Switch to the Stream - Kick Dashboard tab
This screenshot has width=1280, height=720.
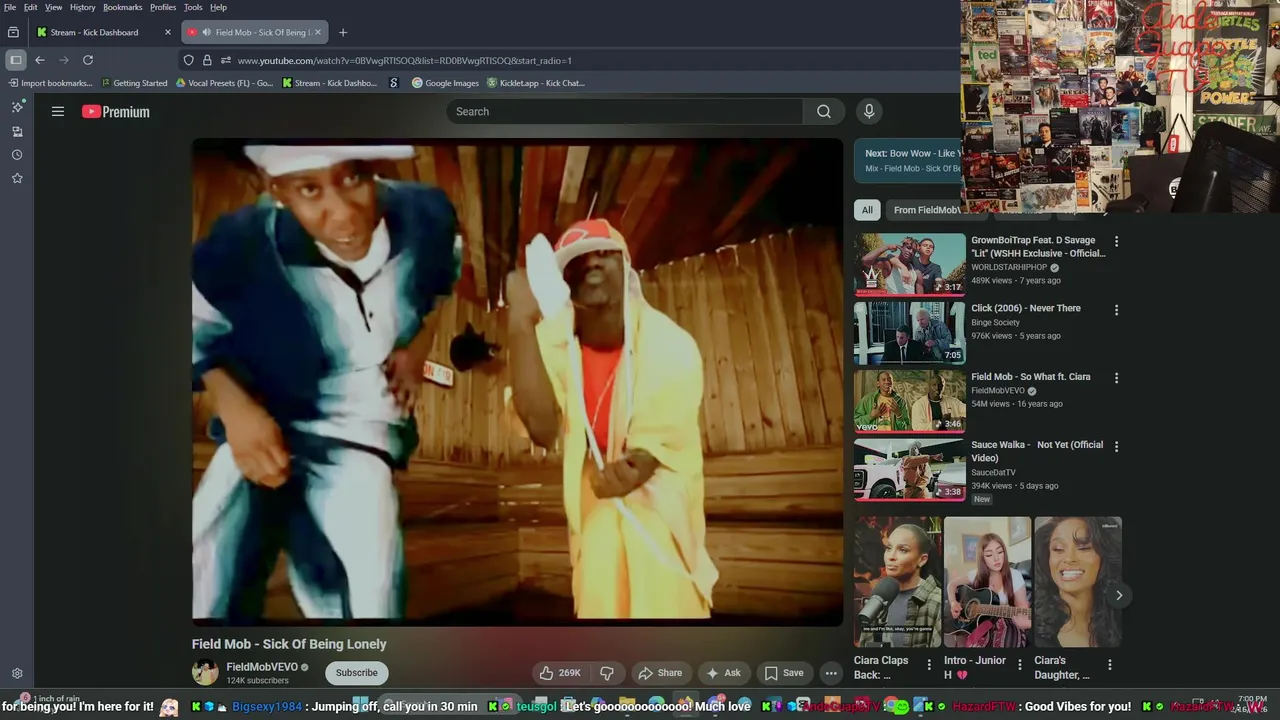(x=95, y=32)
